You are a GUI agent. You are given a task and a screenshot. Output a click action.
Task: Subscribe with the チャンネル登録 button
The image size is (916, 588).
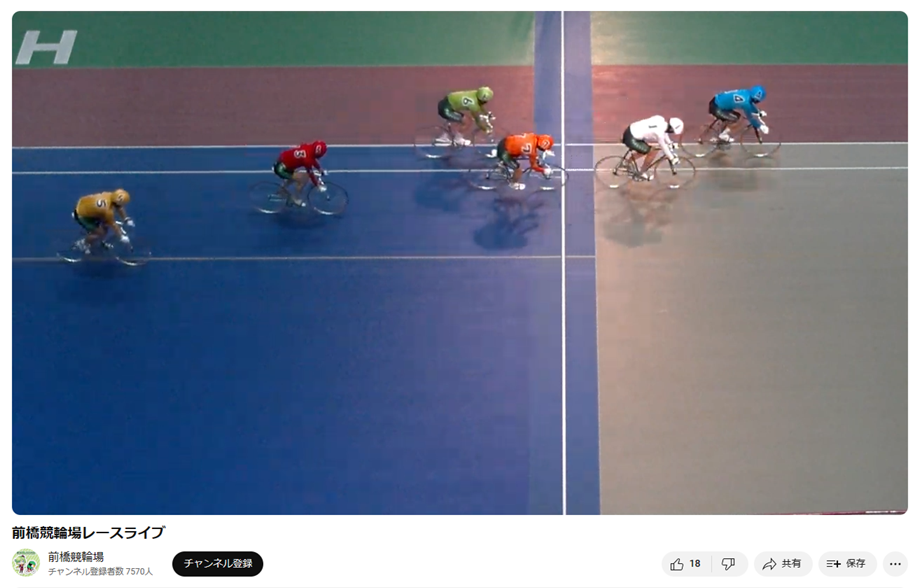coord(218,563)
